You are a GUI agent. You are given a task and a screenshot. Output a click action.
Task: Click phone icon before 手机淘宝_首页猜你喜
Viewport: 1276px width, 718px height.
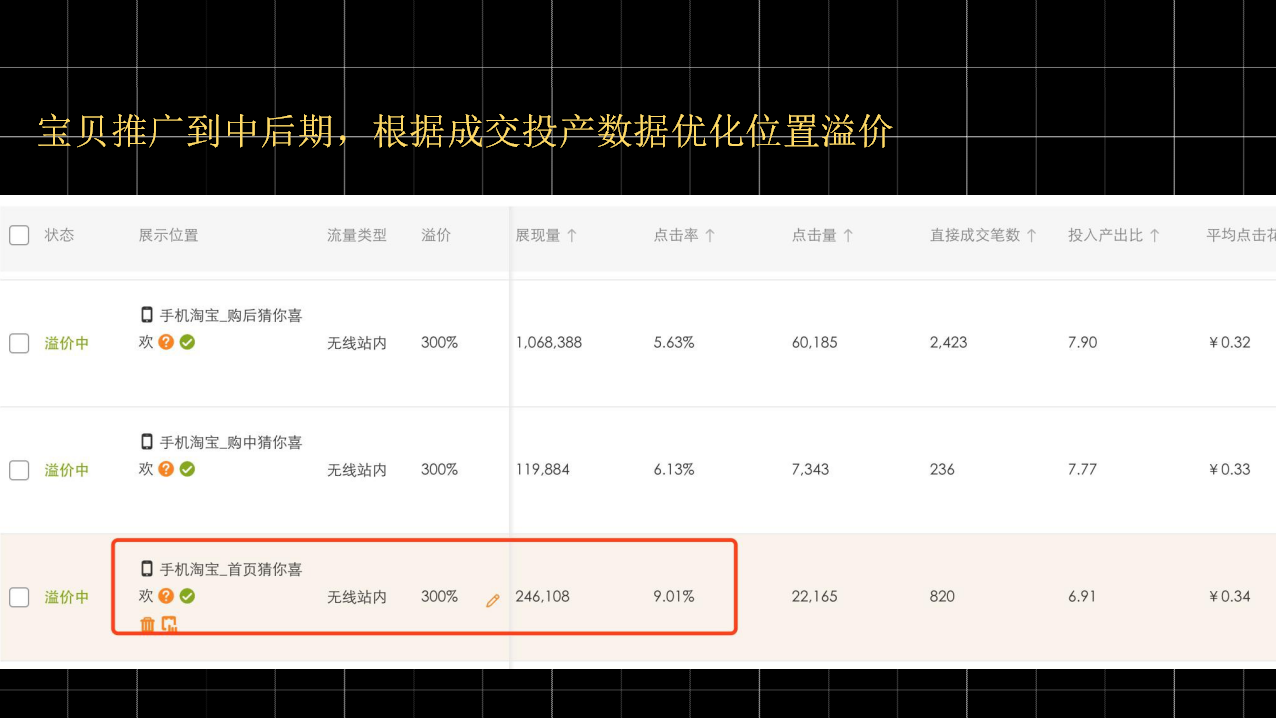point(147,568)
